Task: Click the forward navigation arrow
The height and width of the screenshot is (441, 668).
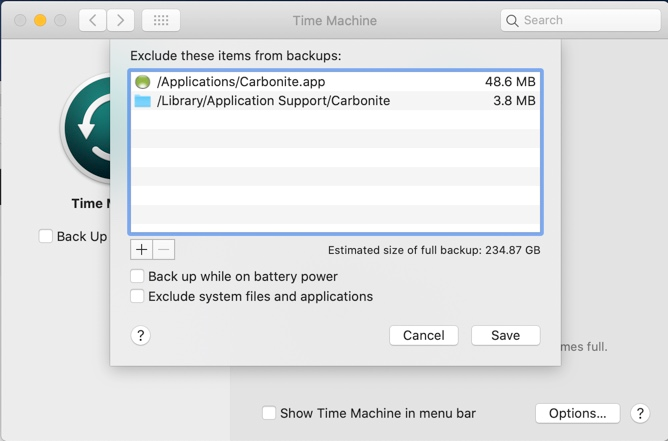Action: click(121, 20)
